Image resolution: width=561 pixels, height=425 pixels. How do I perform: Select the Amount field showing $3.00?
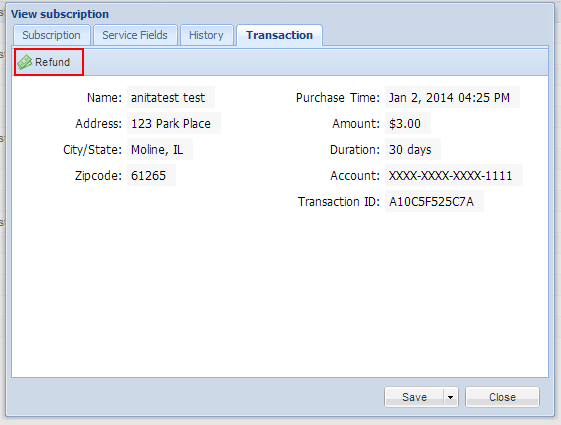pos(408,123)
